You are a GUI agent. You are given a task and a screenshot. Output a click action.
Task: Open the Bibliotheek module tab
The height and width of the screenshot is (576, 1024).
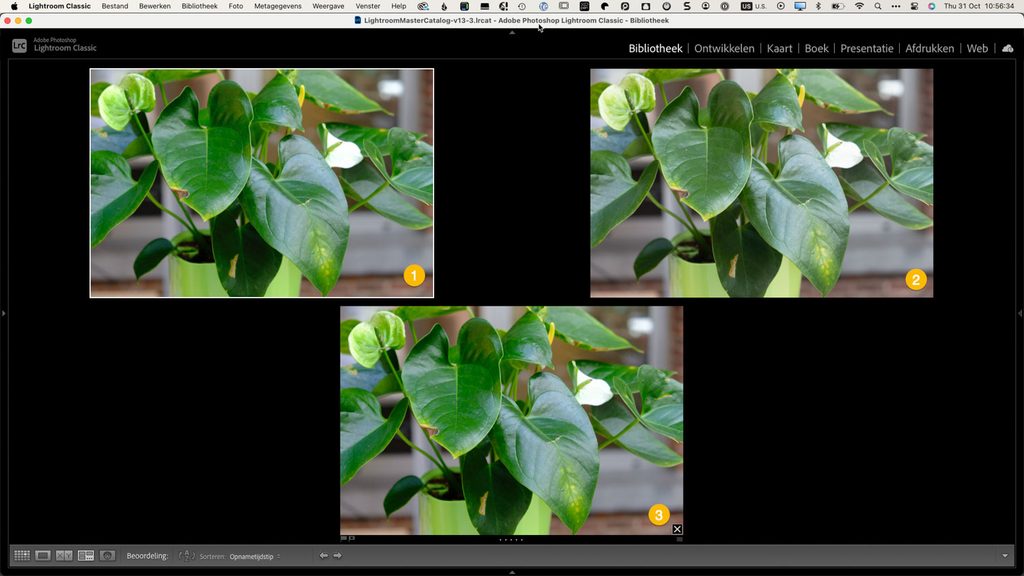pos(655,48)
